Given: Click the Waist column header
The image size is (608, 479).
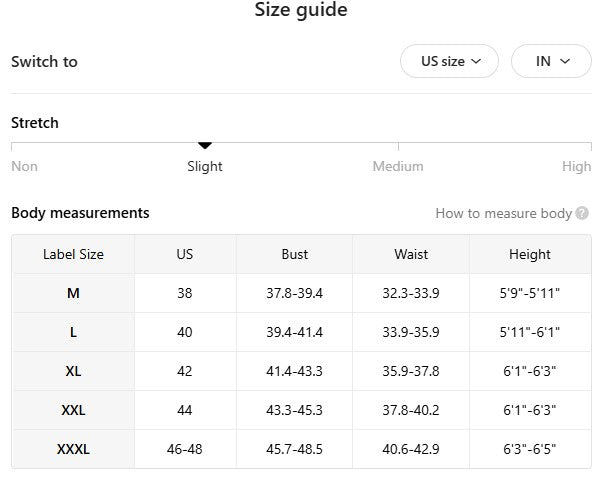Looking at the screenshot, I should pyautogui.click(x=411, y=254).
